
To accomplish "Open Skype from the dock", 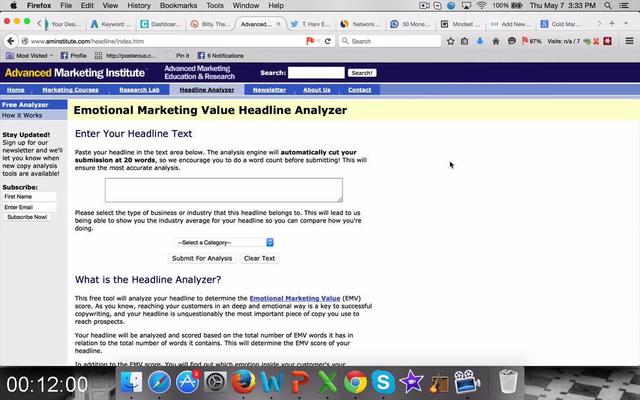I will [383, 382].
